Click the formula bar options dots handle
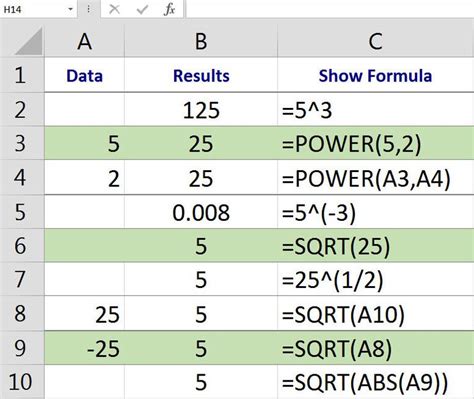Screen dimensions: 474x399 (88, 9)
